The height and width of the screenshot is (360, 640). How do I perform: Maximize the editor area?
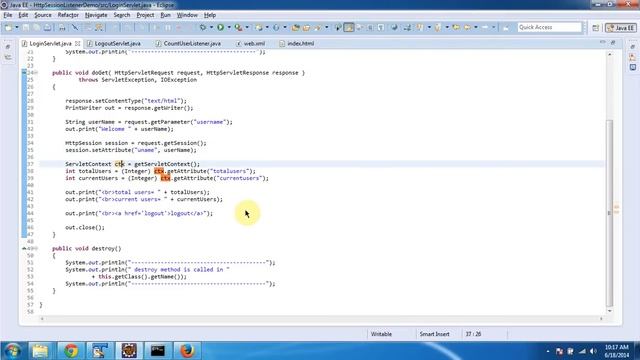tap(613, 42)
